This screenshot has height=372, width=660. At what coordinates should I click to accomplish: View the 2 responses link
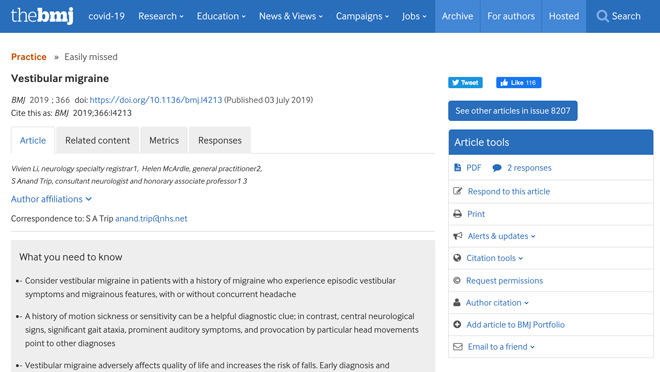[x=529, y=167]
